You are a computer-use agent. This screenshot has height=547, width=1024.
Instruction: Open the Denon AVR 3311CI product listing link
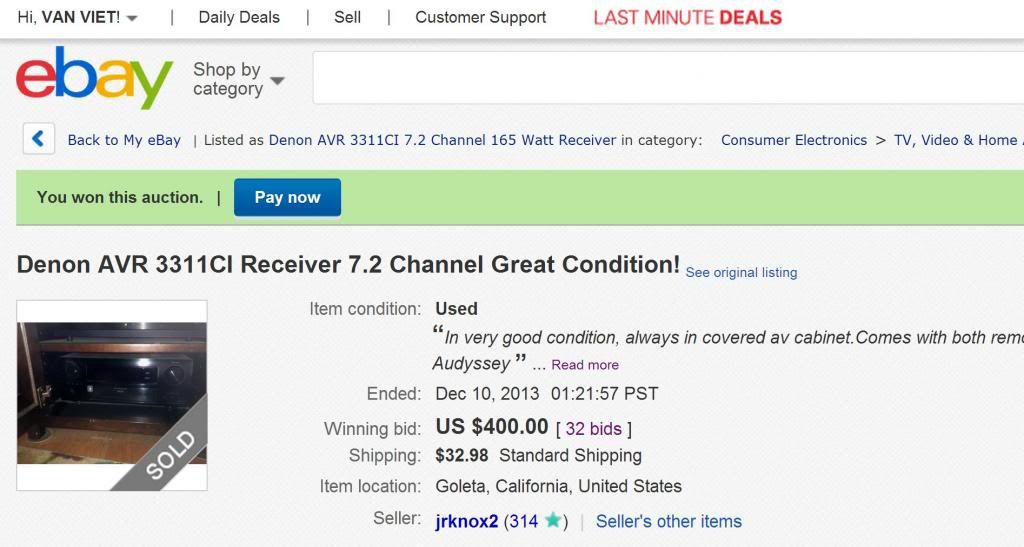pos(442,140)
